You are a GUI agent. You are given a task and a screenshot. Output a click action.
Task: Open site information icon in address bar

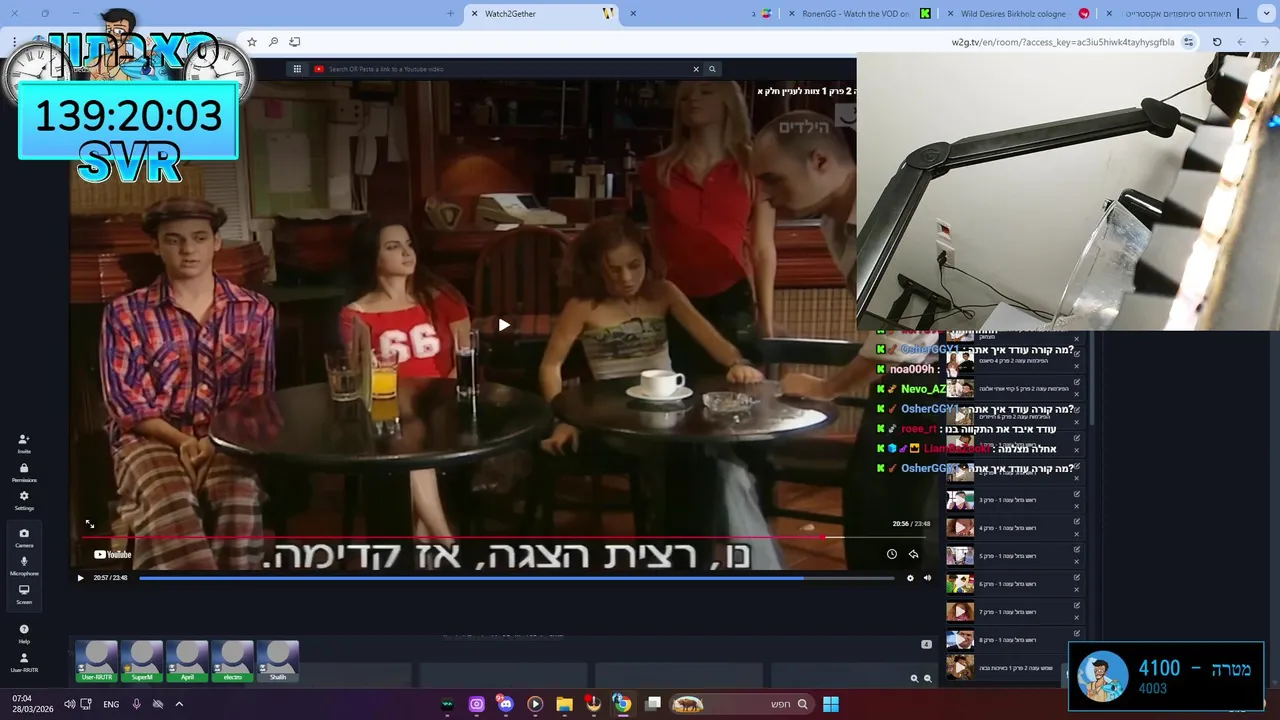click(x=1188, y=42)
